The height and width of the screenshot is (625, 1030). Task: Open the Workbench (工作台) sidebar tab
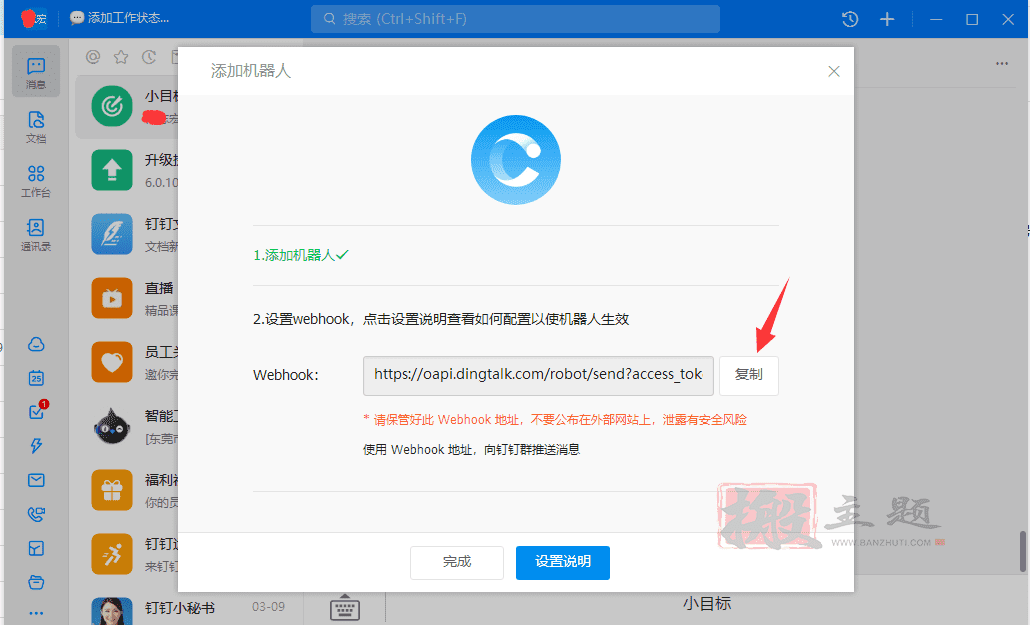click(x=36, y=181)
